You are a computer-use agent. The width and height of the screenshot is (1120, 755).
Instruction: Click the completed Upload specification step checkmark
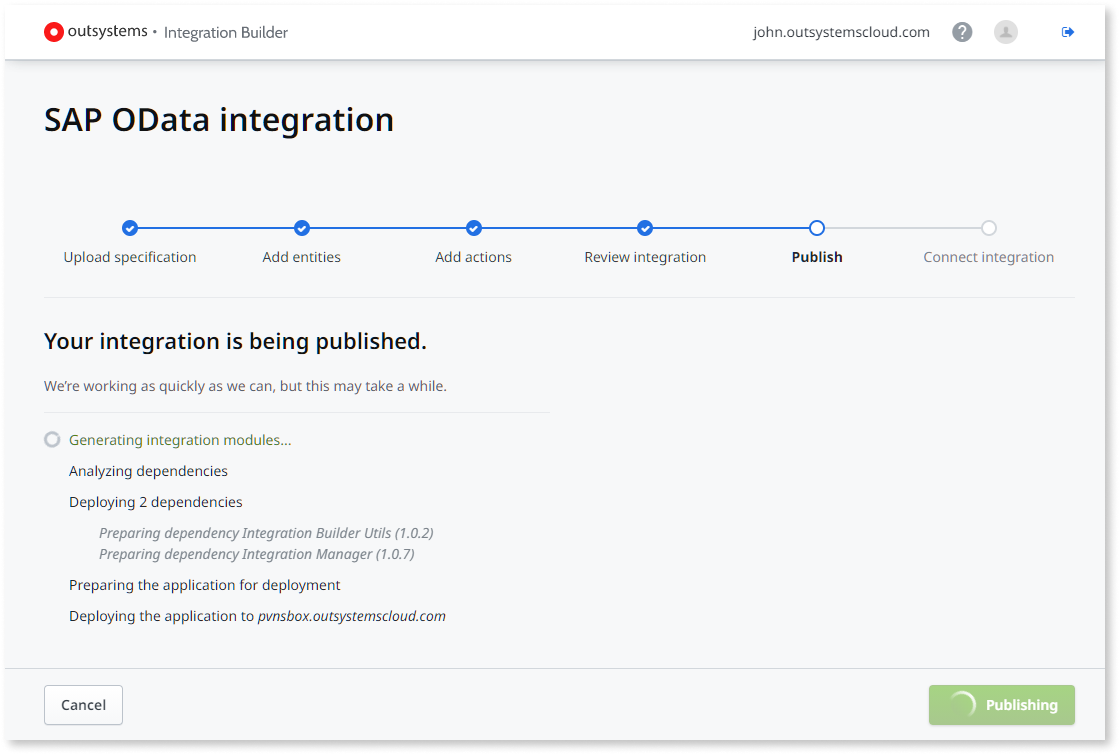[130, 228]
